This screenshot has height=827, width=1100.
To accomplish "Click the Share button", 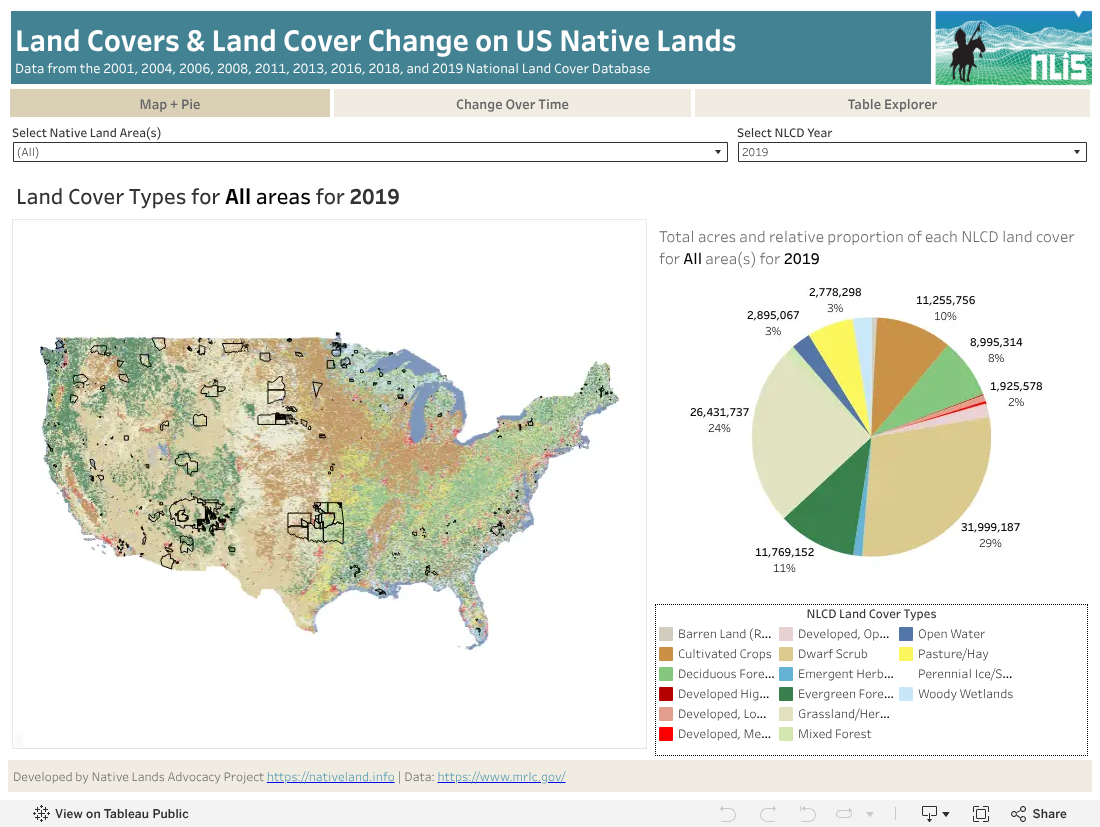I will pyautogui.click(x=1039, y=814).
